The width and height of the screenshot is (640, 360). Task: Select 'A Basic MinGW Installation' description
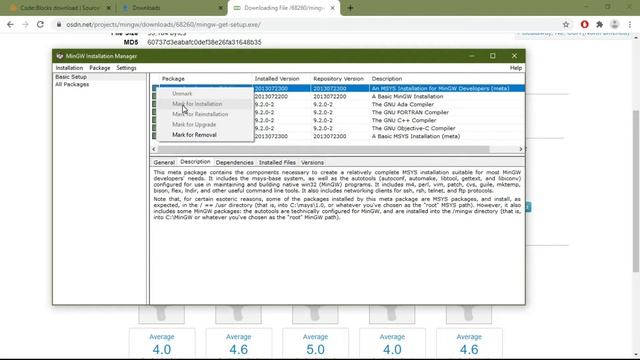coord(407,96)
